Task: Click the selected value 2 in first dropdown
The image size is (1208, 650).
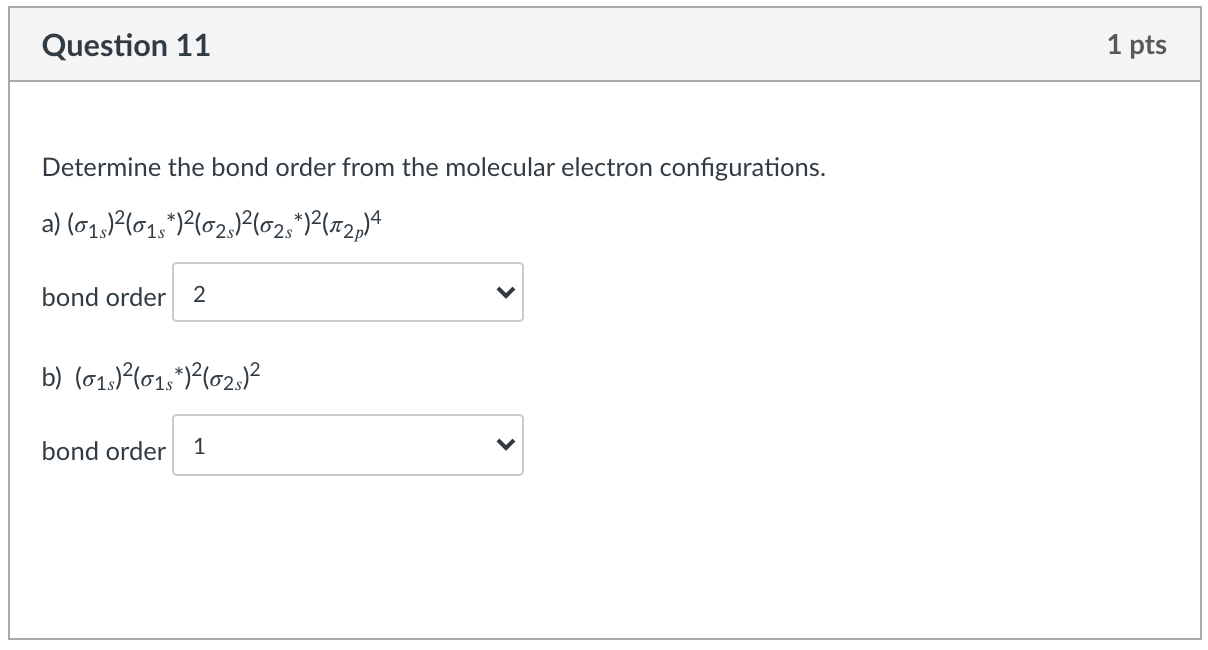Action: point(199,294)
